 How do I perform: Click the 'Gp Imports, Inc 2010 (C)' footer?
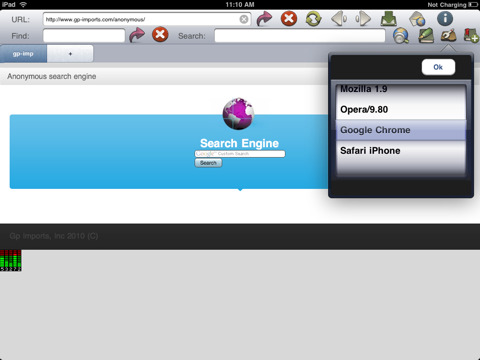point(54,236)
